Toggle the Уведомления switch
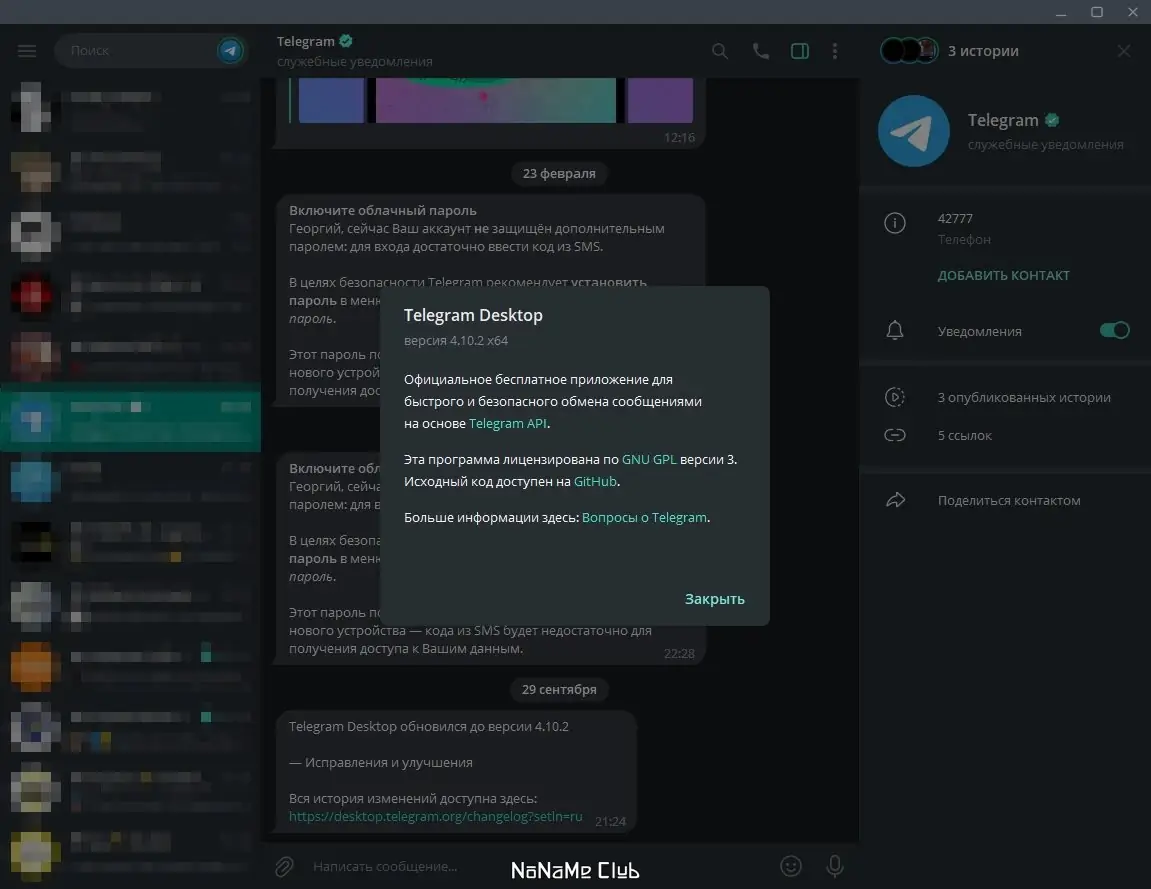The image size is (1151, 889). pos(1114,330)
